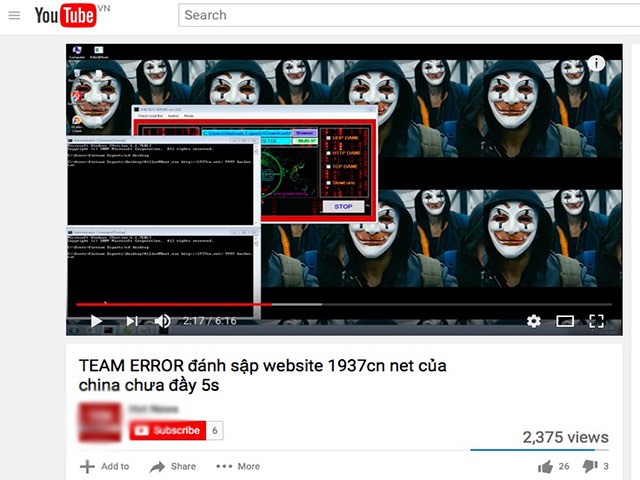Image resolution: width=640 pixels, height=480 pixels.
Task: Like the video with thumbs up
Action: [546, 466]
